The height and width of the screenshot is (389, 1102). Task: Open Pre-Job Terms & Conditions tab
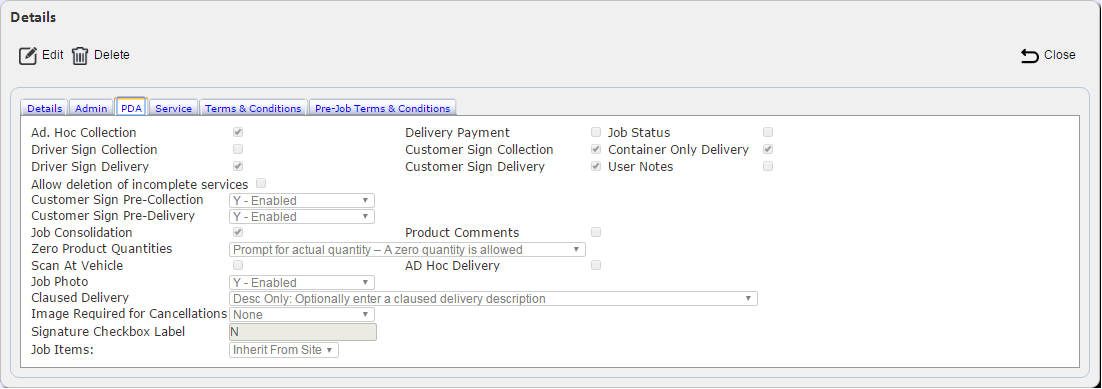click(382, 108)
